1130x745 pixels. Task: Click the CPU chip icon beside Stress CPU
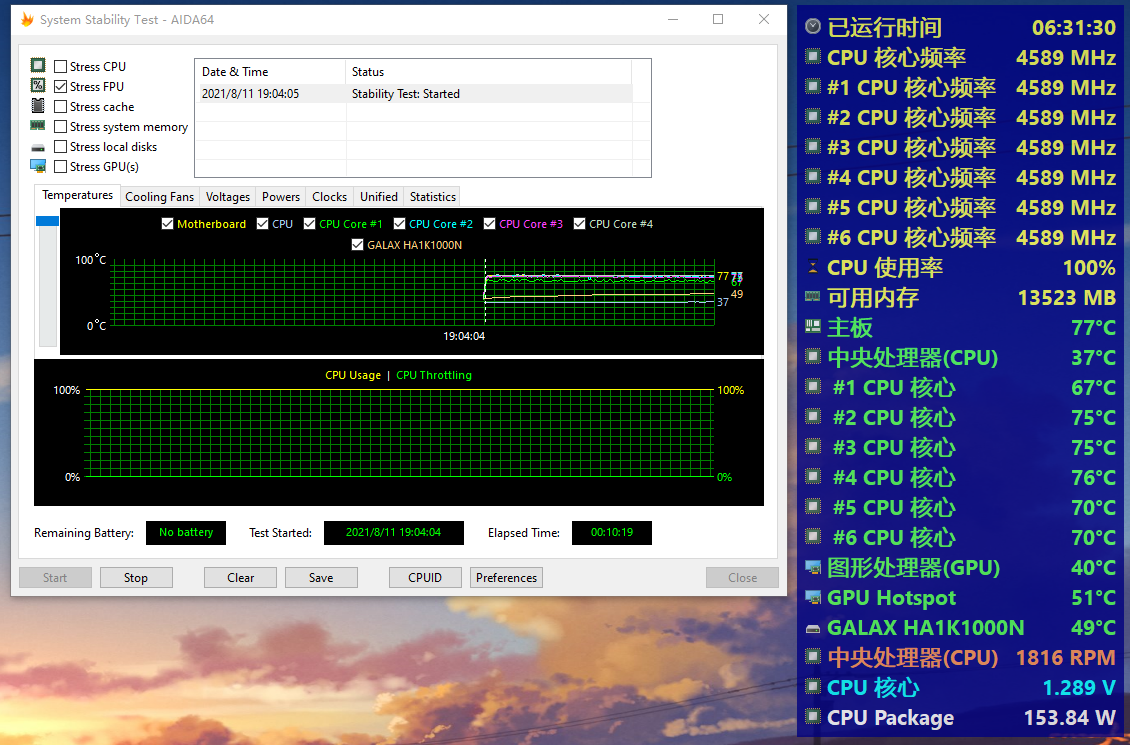pos(38,66)
